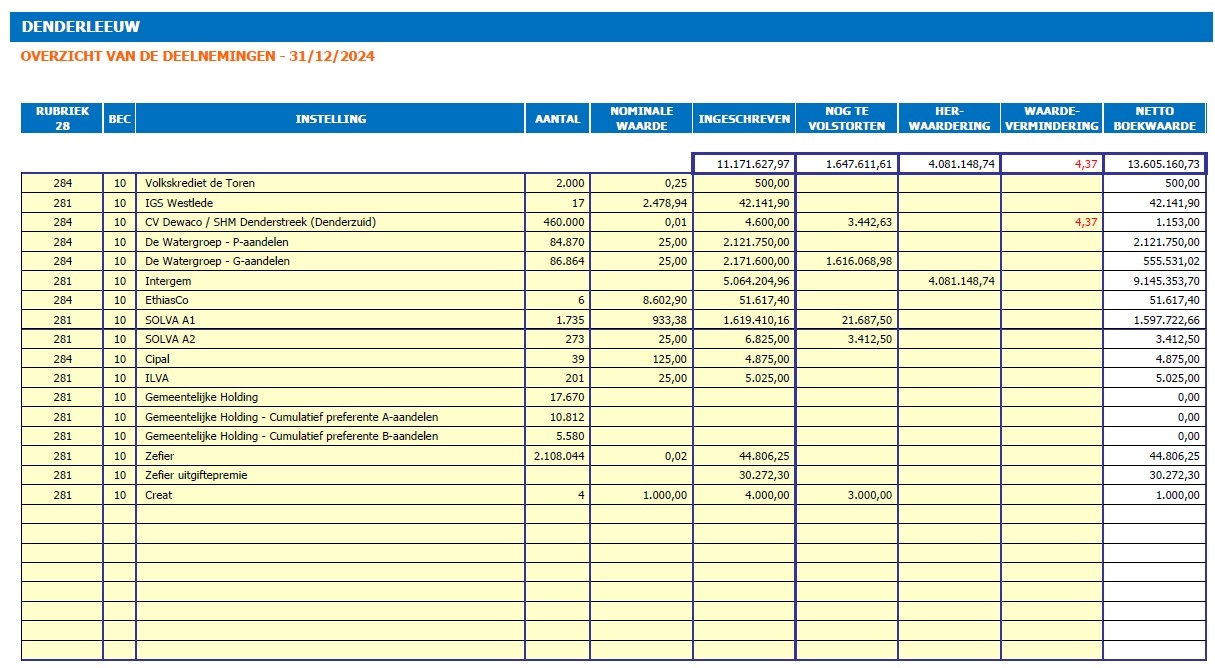This screenshot has width=1215, height=668.
Task: Select total nog te volstorten 1.647.611,61
Action: tap(847, 164)
